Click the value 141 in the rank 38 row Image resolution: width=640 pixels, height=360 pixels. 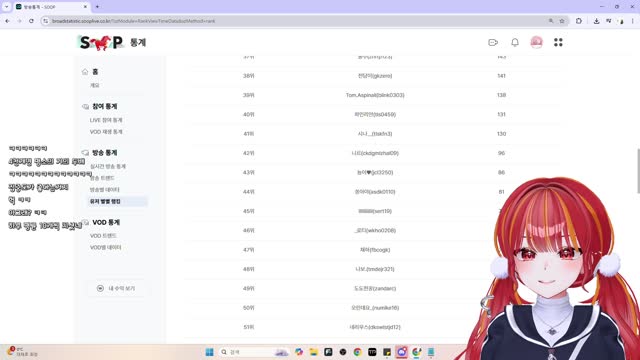(501, 76)
